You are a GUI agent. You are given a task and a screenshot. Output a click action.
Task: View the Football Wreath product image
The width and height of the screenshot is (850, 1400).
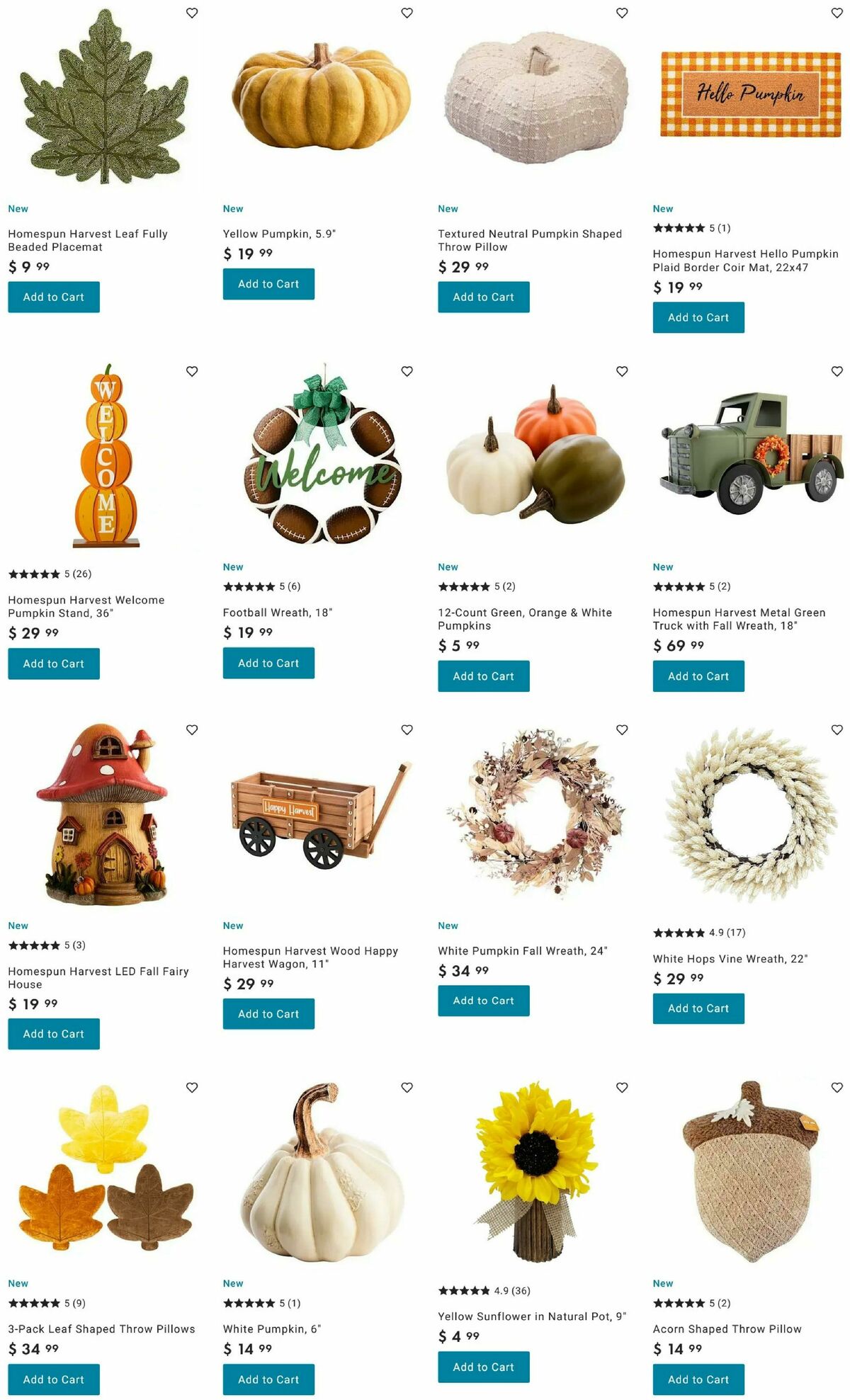pyautogui.click(x=324, y=455)
